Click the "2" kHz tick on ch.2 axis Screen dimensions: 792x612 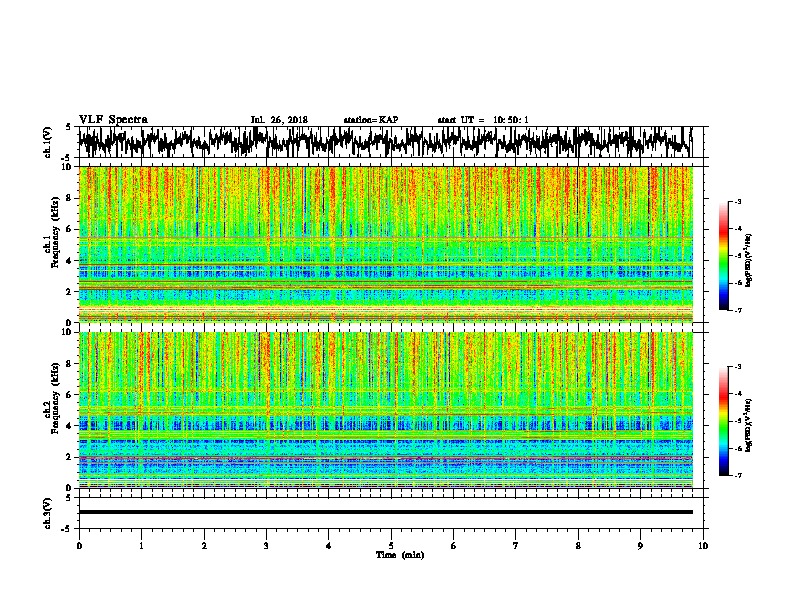tap(69, 457)
